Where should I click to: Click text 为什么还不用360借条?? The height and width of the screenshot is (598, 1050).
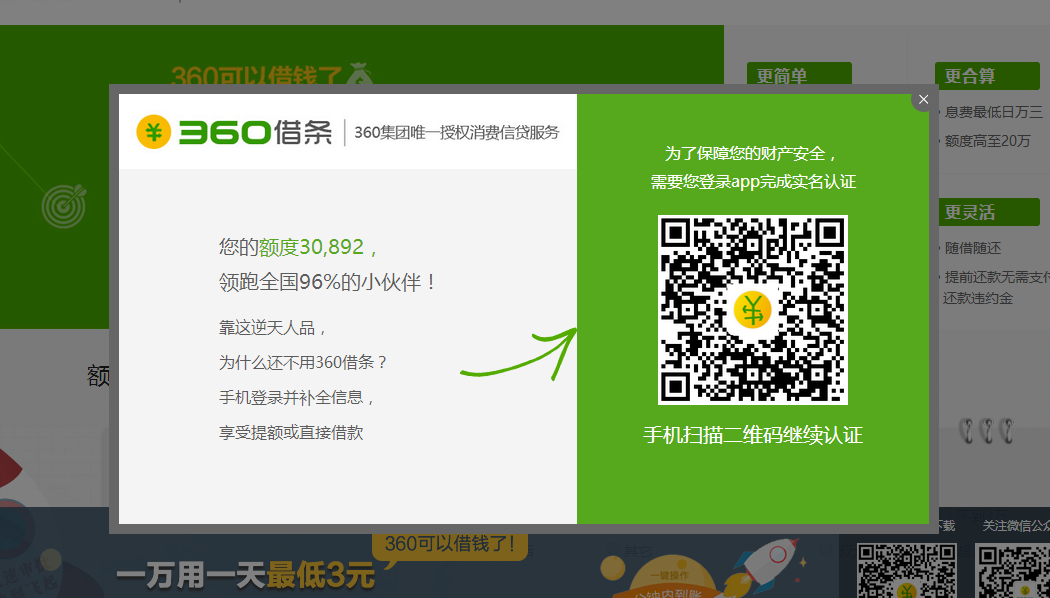click(x=303, y=363)
